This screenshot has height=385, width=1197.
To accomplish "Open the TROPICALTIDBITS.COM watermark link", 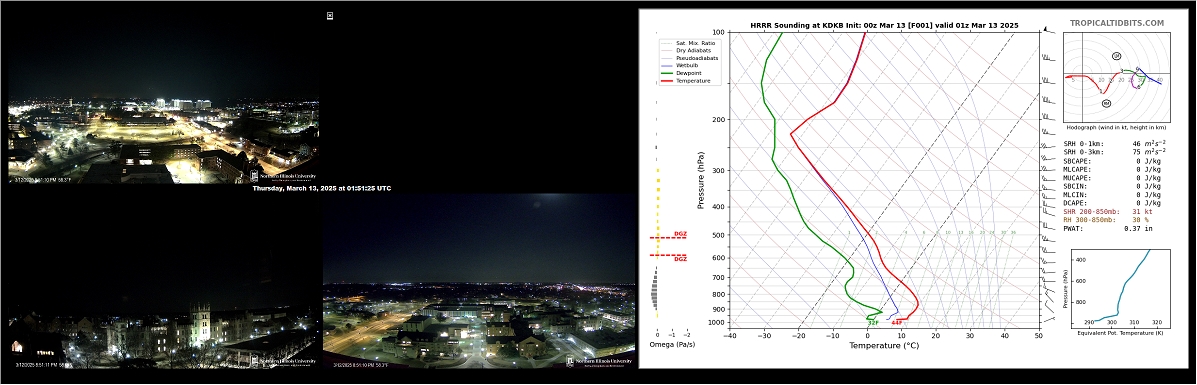I will click(x=1117, y=24).
